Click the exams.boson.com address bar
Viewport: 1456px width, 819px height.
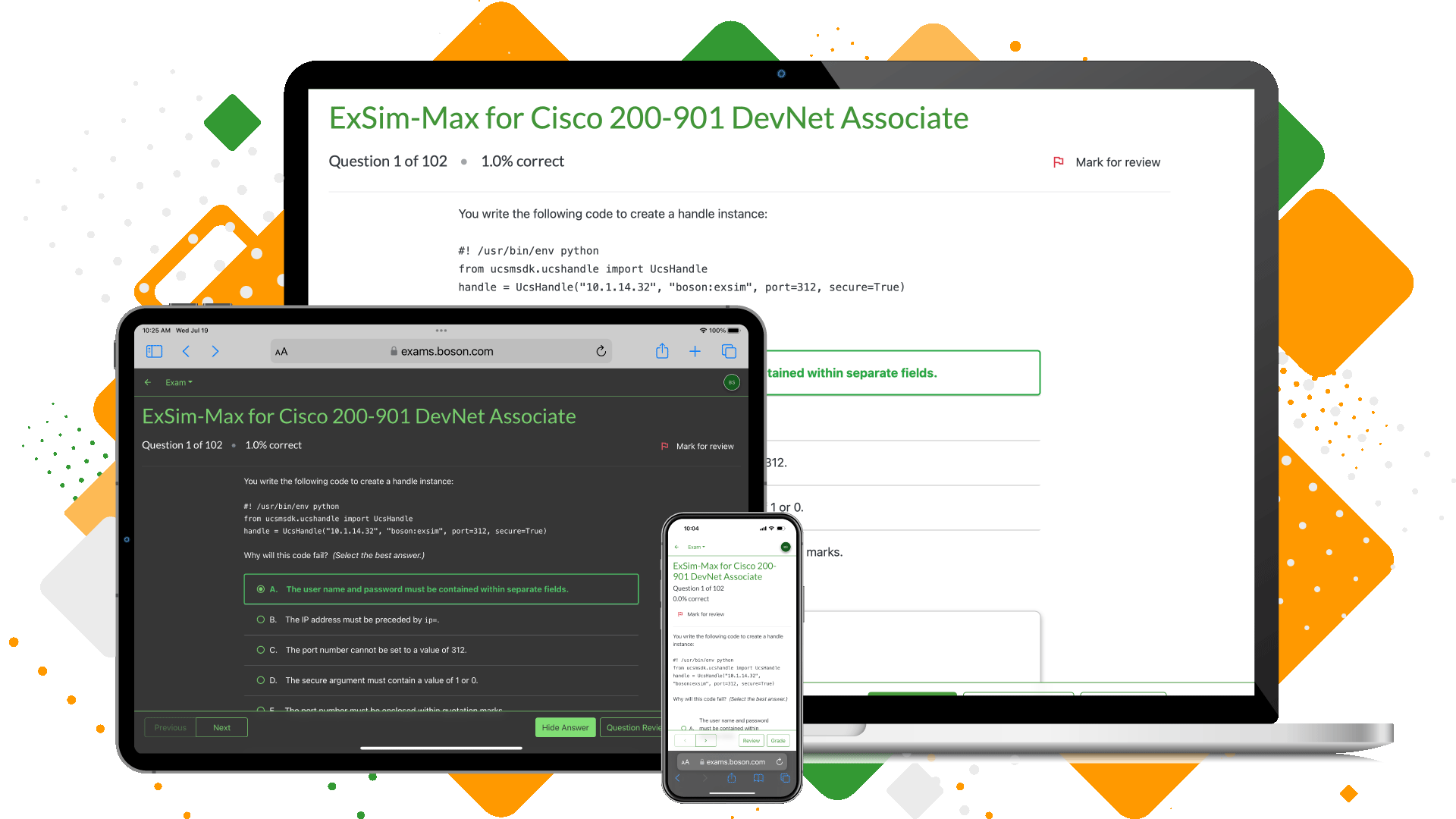coord(442,353)
